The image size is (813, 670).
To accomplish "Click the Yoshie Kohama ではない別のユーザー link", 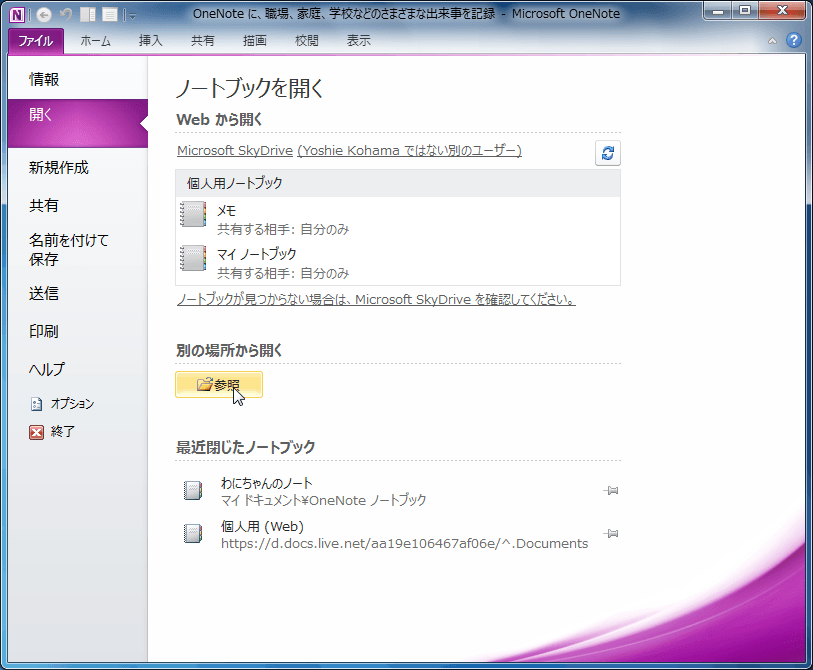I will tap(410, 150).
